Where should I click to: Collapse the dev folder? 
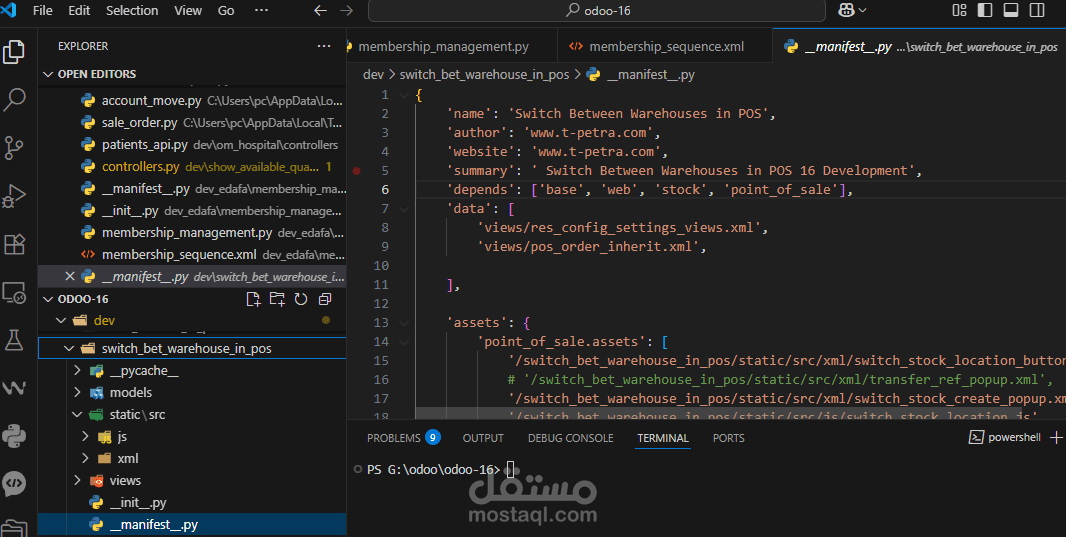pyautogui.click(x=61, y=320)
